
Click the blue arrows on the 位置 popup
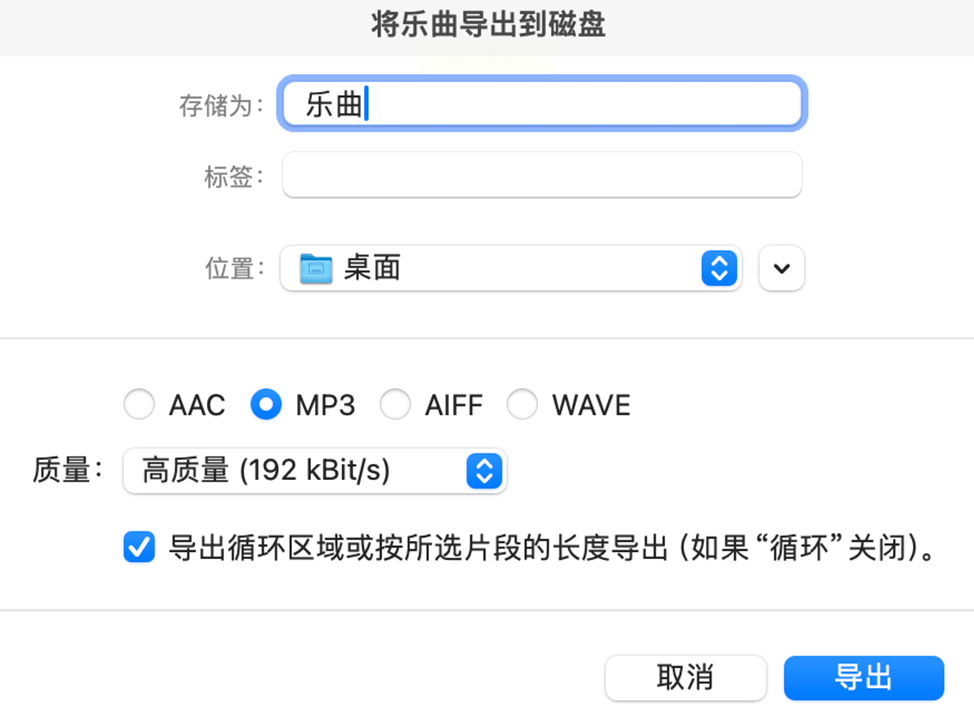tap(719, 268)
